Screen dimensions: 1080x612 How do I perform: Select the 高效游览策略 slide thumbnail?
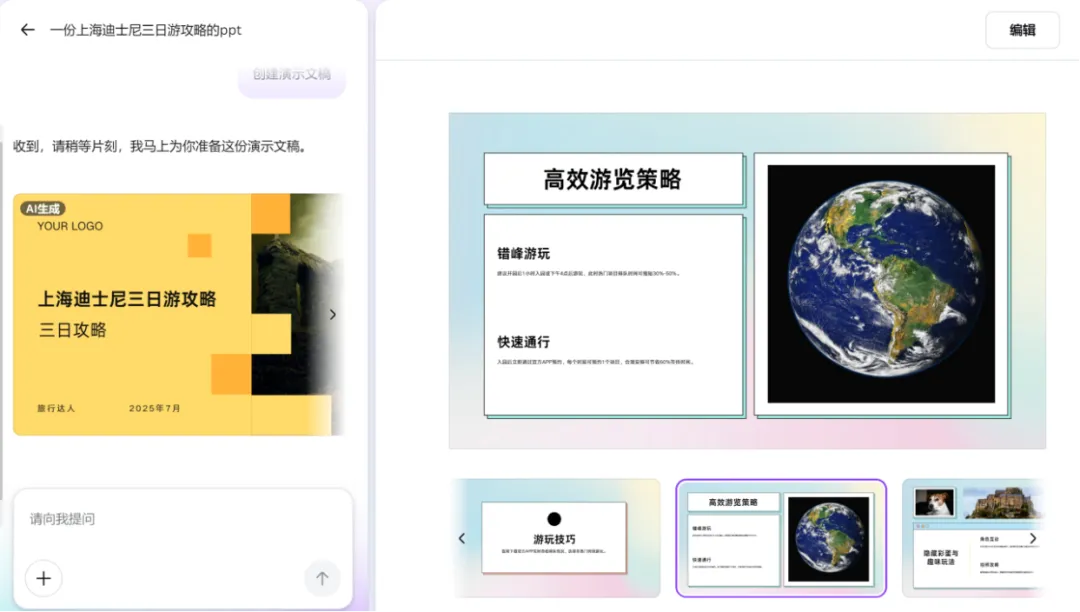coord(781,538)
